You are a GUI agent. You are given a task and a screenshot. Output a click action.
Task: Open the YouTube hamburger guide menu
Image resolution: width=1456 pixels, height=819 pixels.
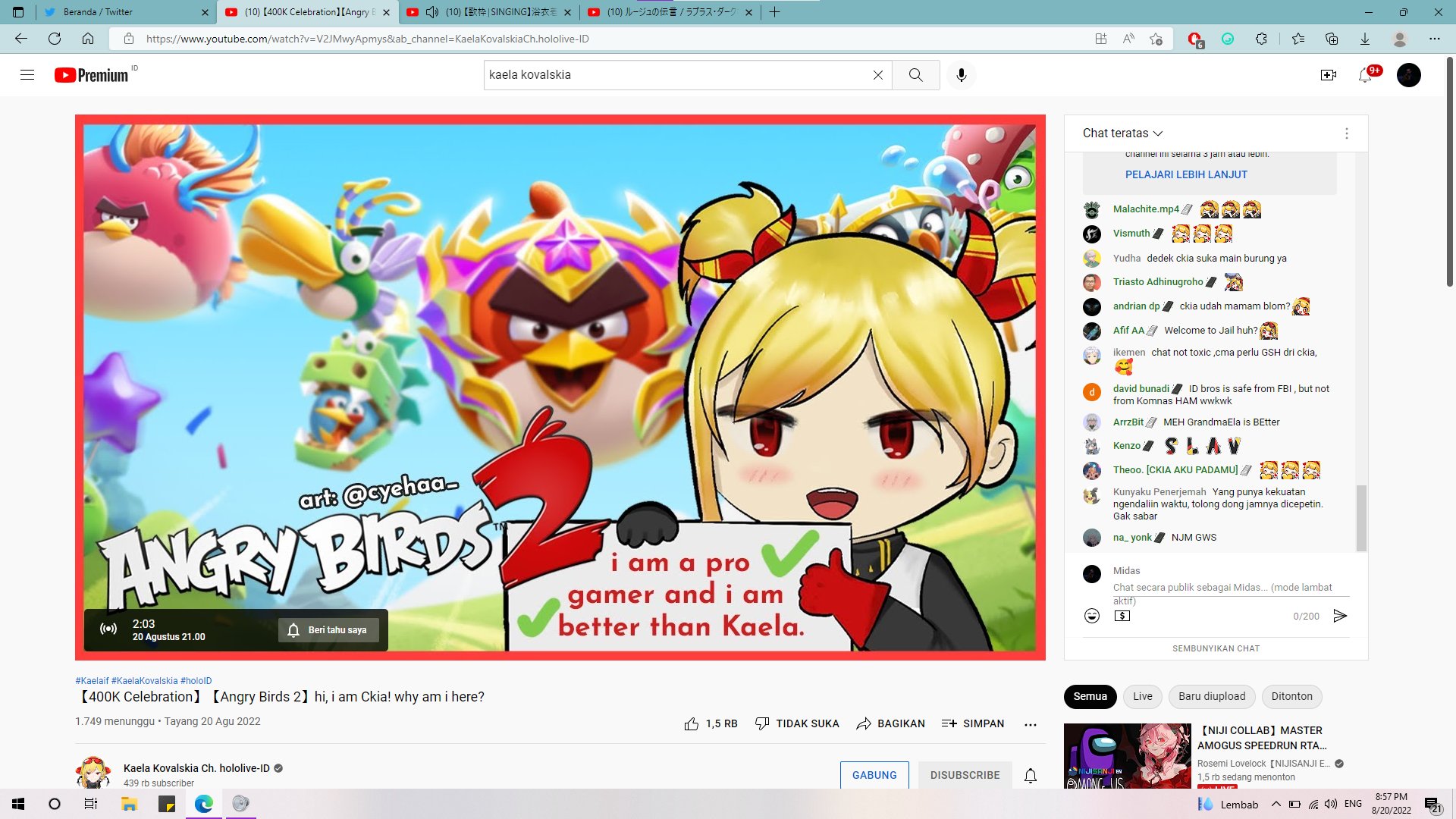(x=27, y=74)
